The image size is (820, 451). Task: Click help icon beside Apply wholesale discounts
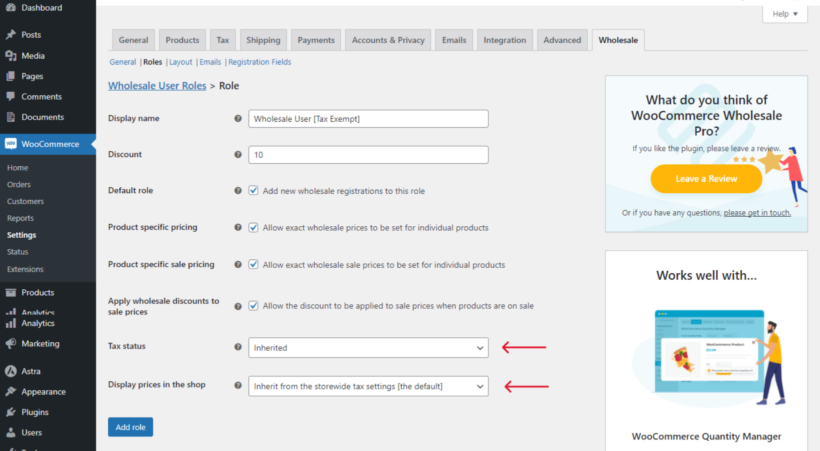click(x=238, y=306)
